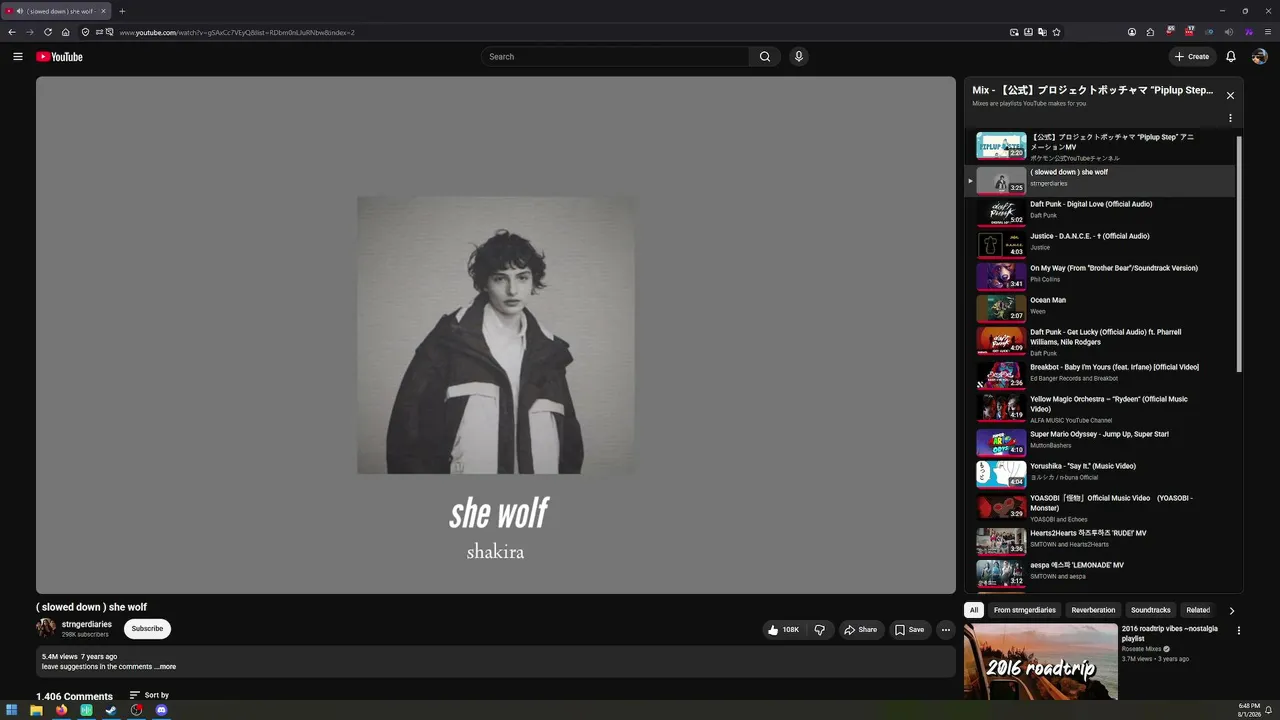Open Firefox from the taskbar
1280x720 pixels.
[x=61, y=710]
